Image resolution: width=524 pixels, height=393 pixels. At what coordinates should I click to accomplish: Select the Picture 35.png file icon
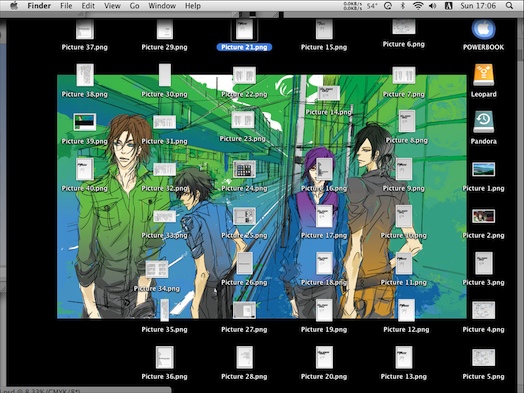pos(164,310)
